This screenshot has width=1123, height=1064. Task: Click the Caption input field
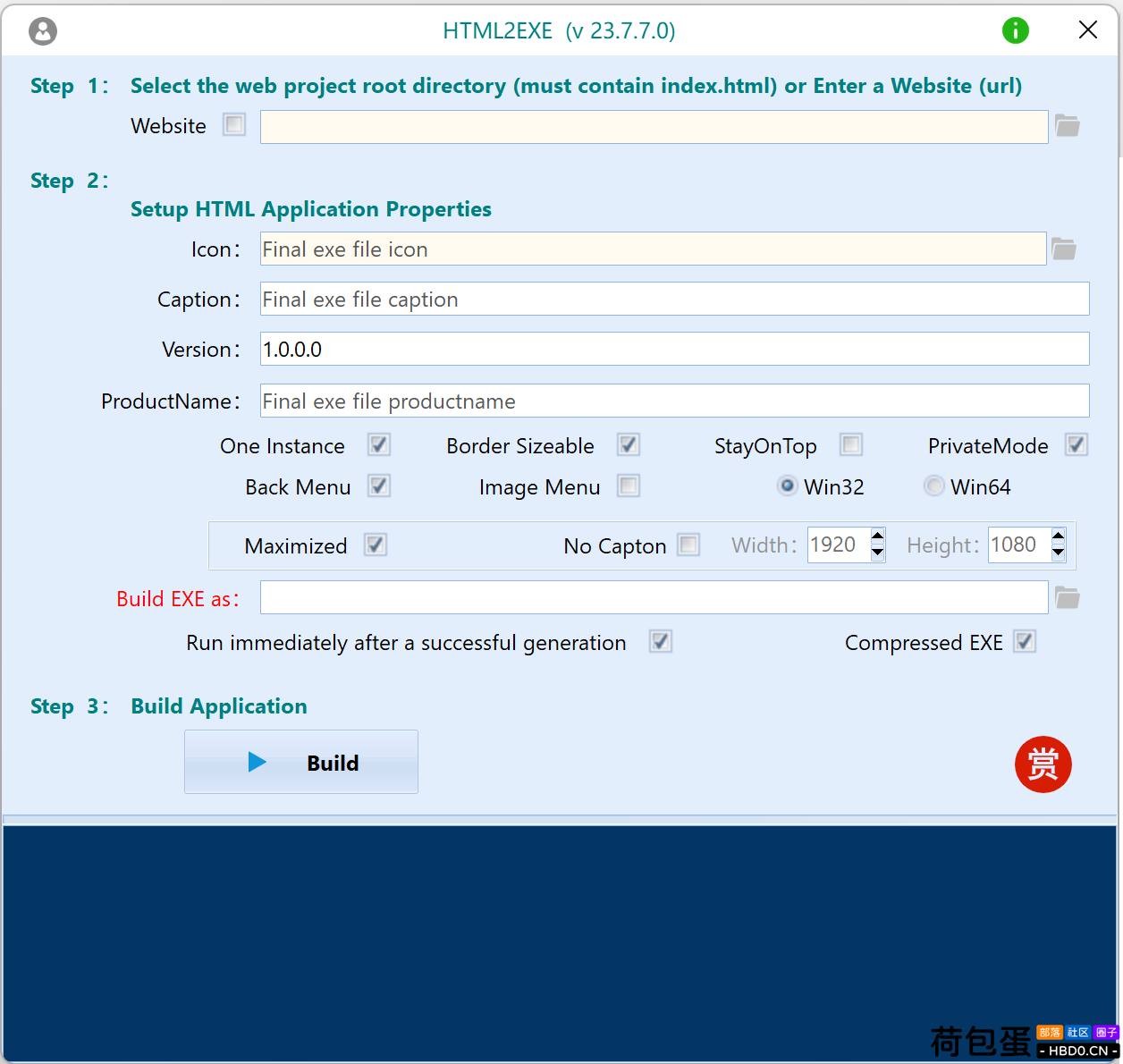pos(675,299)
